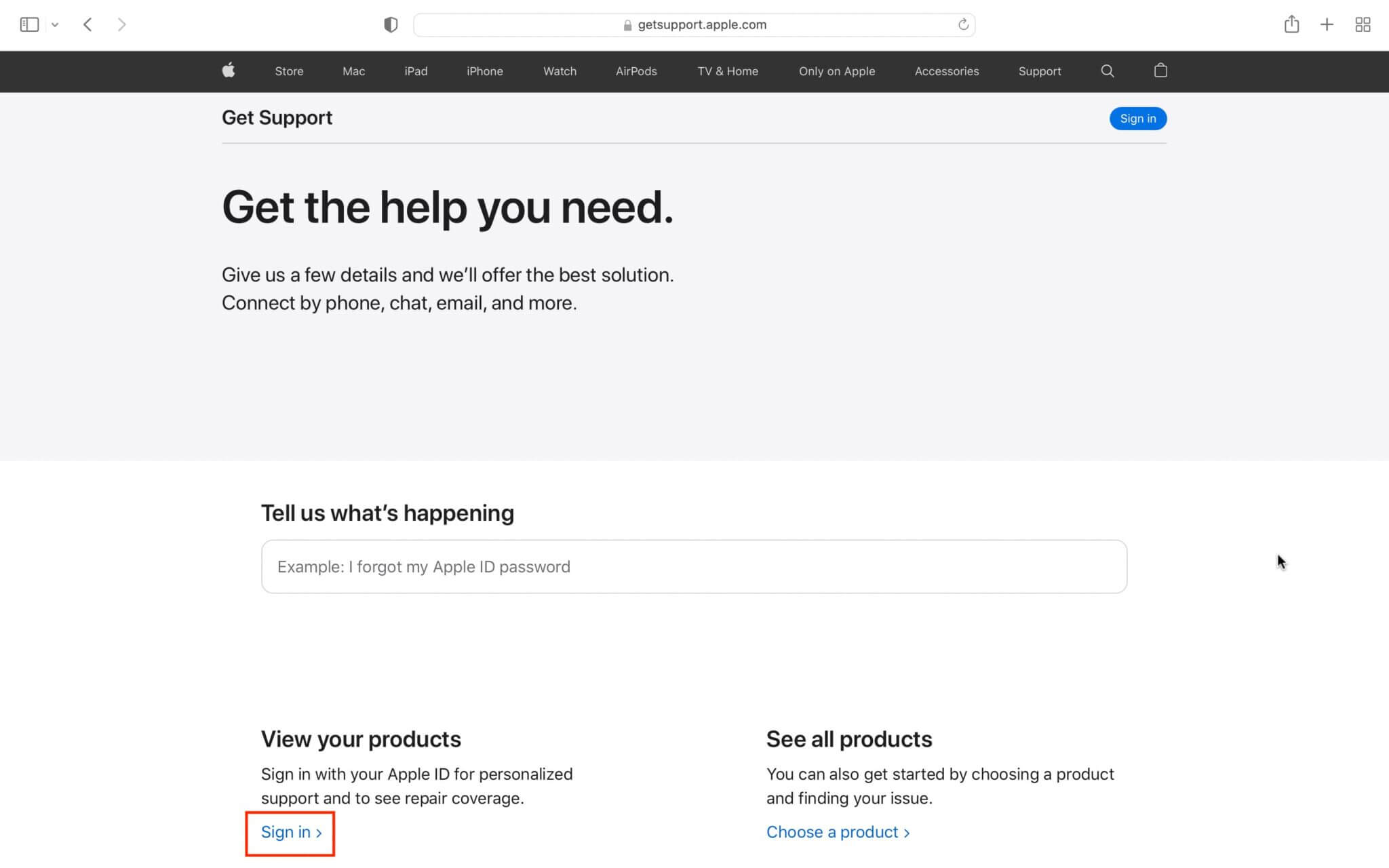Screen dimensions: 1389x868
Task: Open the Accessories menu item
Action: tap(946, 71)
